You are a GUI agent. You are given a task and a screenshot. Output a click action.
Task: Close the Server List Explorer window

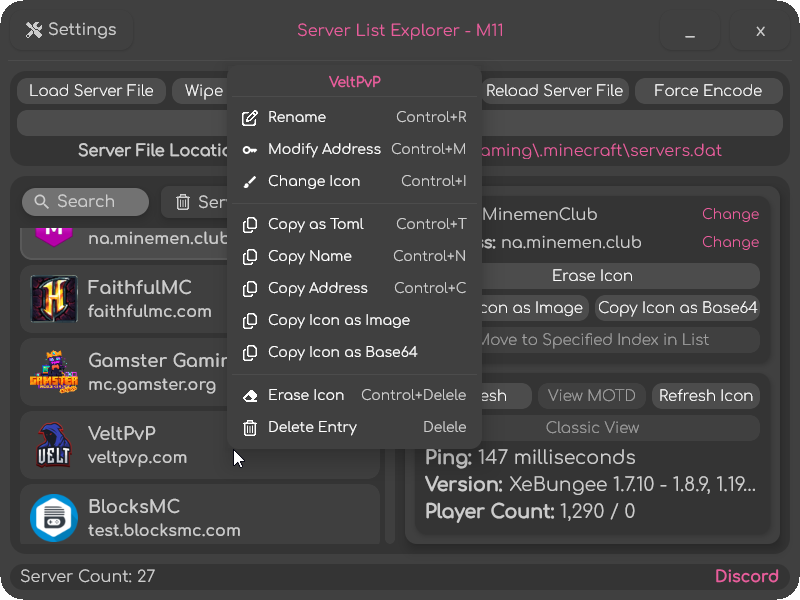tap(760, 31)
